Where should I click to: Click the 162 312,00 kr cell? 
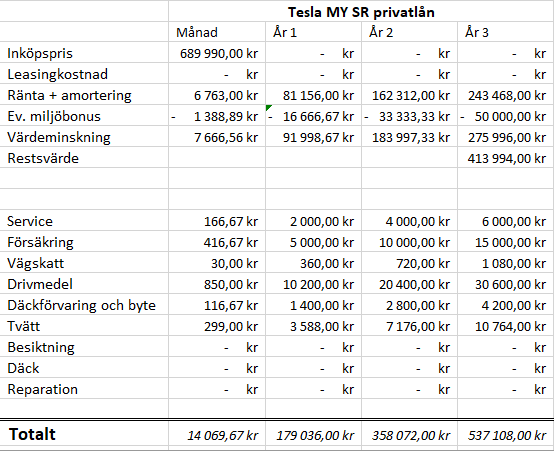pyautogui.click(x=409, y=95)
